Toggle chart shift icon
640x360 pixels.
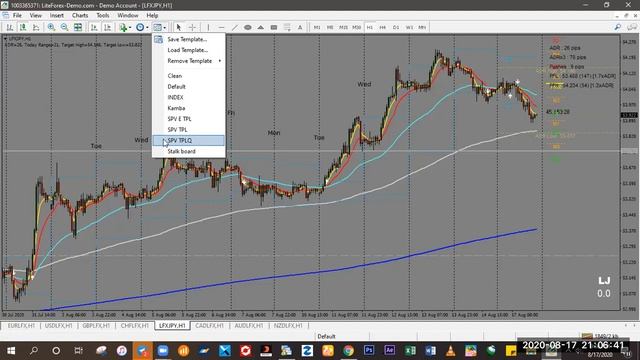click(107, 27)
